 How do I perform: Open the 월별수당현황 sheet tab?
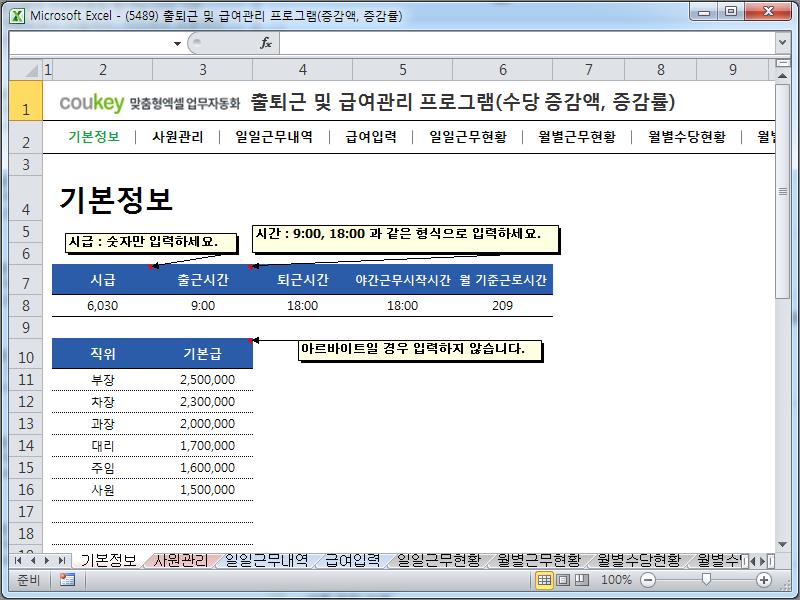[639, 560]
